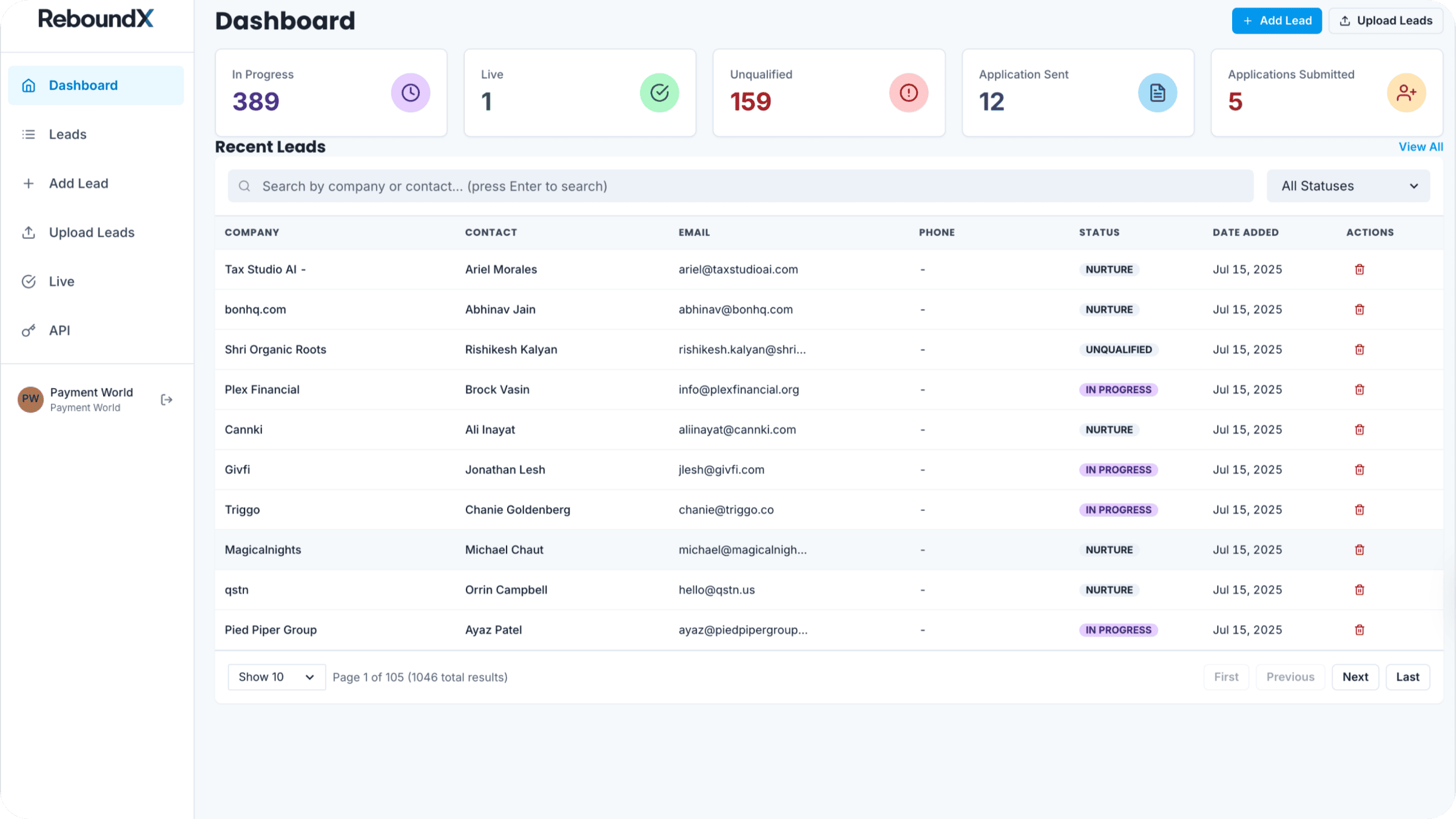Image resolution: width=1456 pixels, height=819 pixels.
Task: Click the Applications Submitted user-plus icon
Action: click(x=1406, y=93)
